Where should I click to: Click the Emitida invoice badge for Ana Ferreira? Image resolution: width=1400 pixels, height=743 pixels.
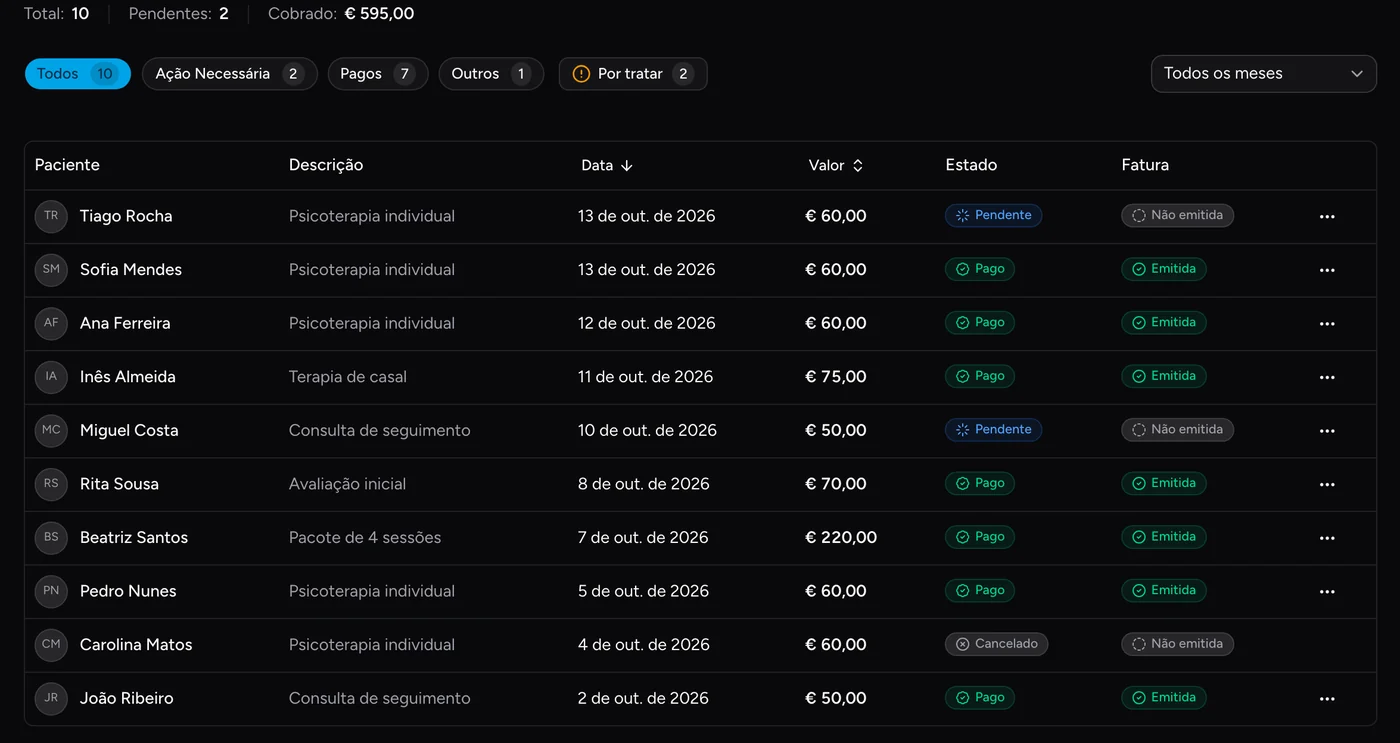pos(1164,323)
